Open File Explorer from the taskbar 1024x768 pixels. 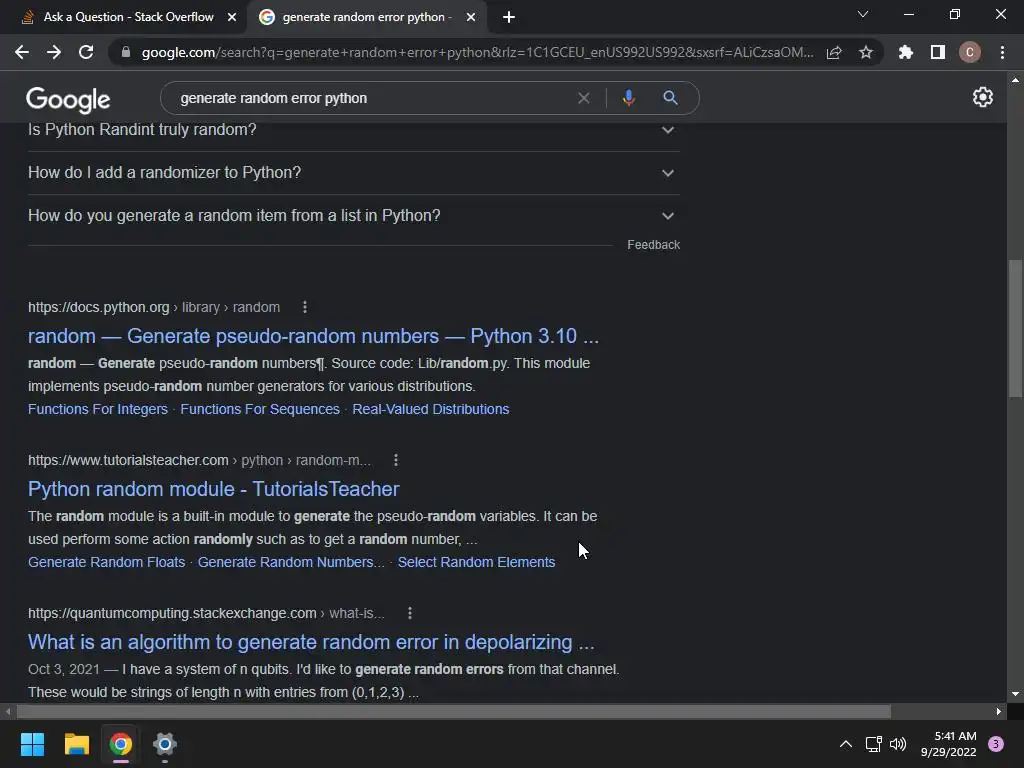click(76, 744)
